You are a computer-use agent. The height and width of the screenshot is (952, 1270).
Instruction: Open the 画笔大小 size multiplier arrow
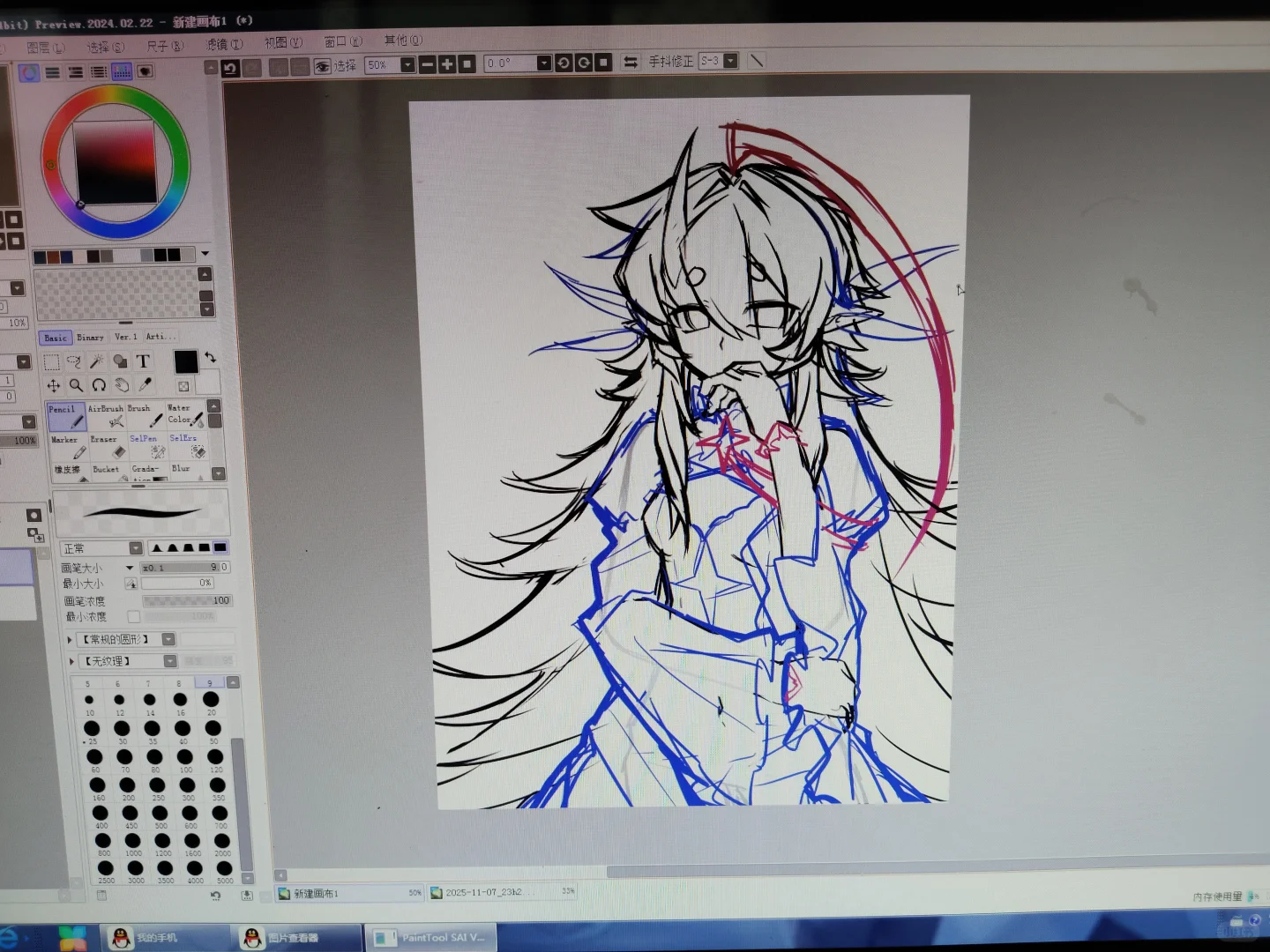(130, 568)
